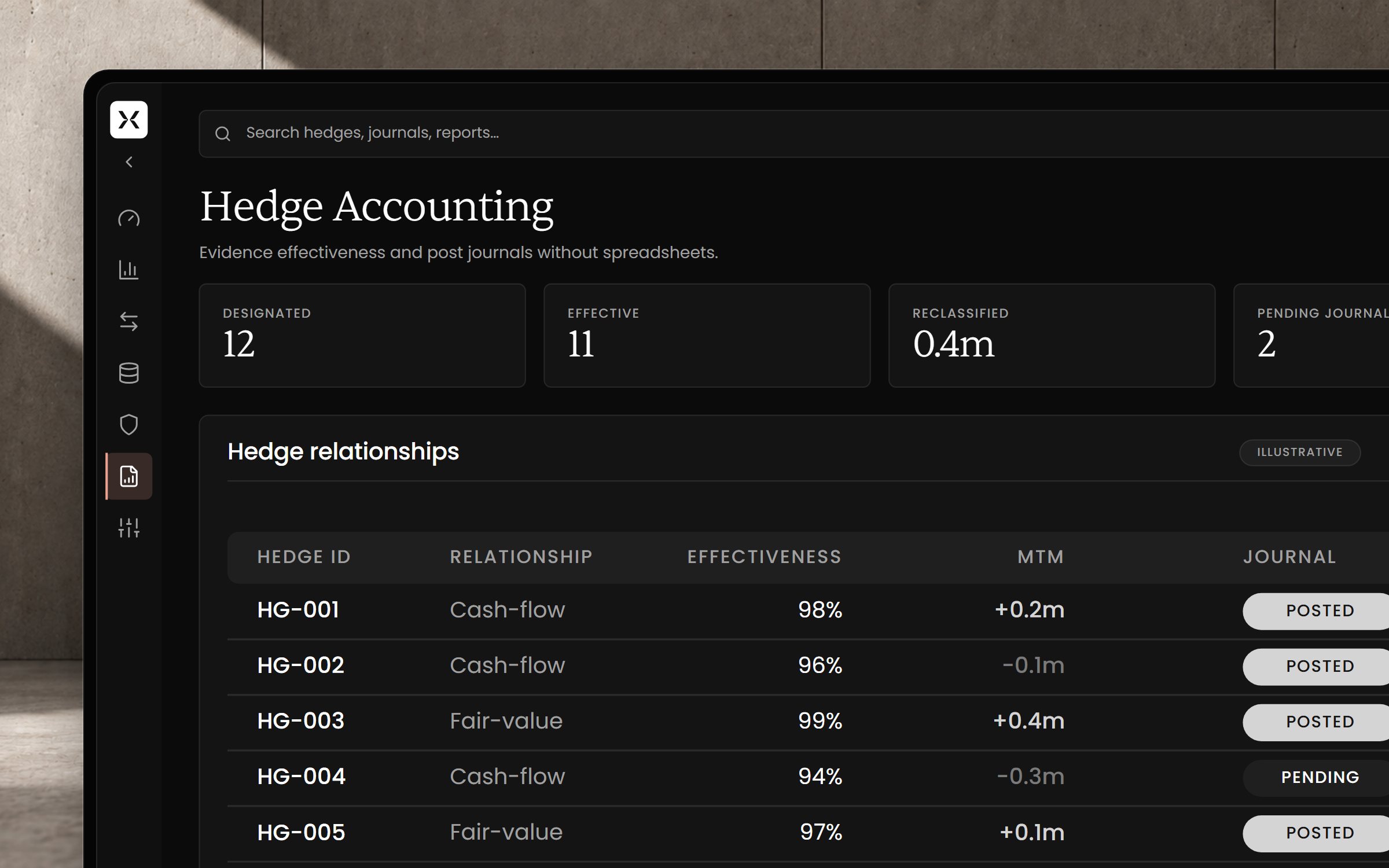This screenshot has width=1389, height=868.
Task: Open the Designated 12 summary card
Action: coord(362,336)
